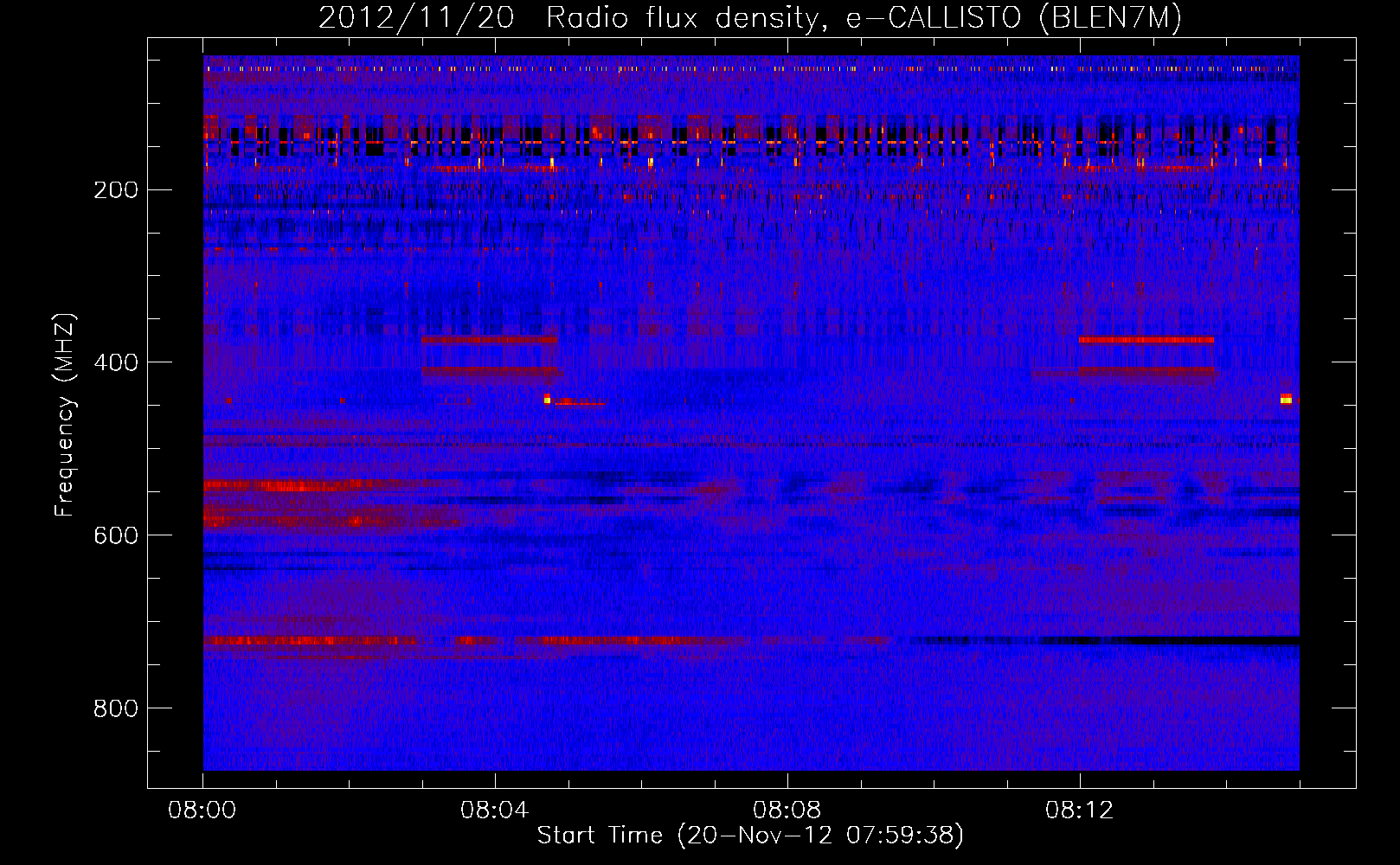Image resolution: width=1400 pixels, height=865 pixels.
Task: Click the plot title '2012/11/20 Radio flux density, e-CALLISTO (BLEN7M)'
Action: (750, 17)
